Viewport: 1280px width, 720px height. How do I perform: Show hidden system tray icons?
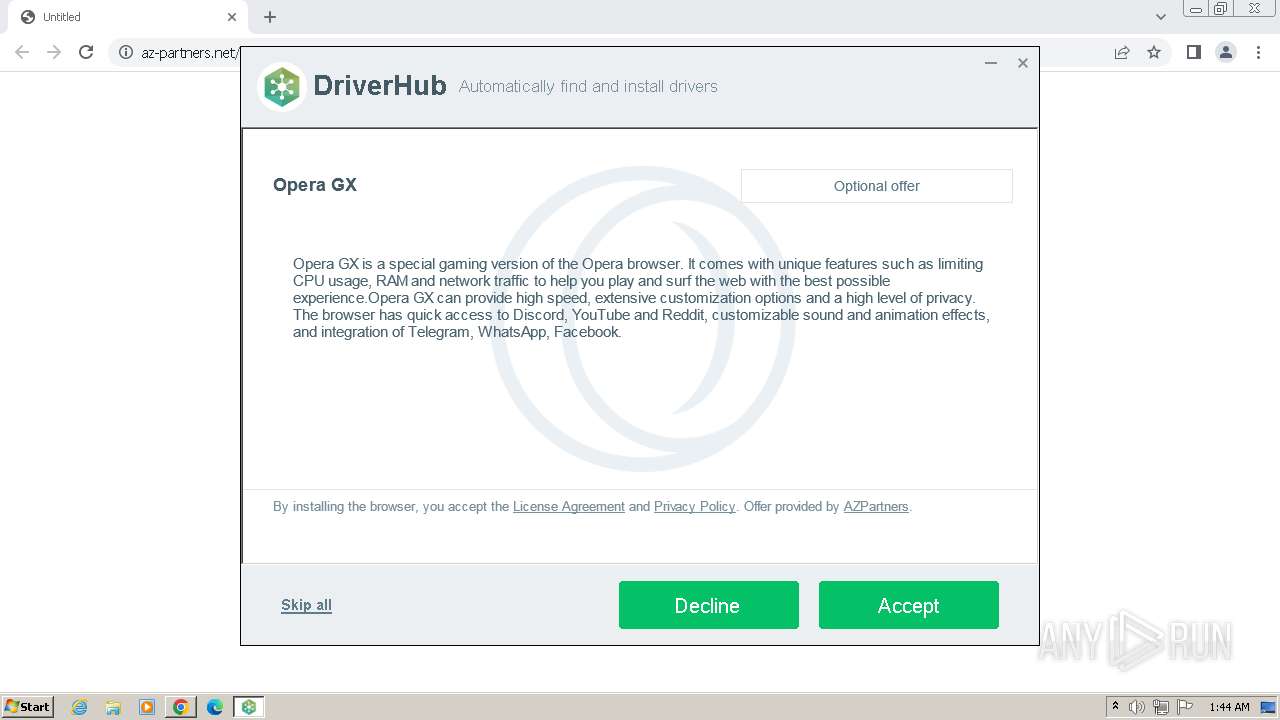tap(1116, 707)
